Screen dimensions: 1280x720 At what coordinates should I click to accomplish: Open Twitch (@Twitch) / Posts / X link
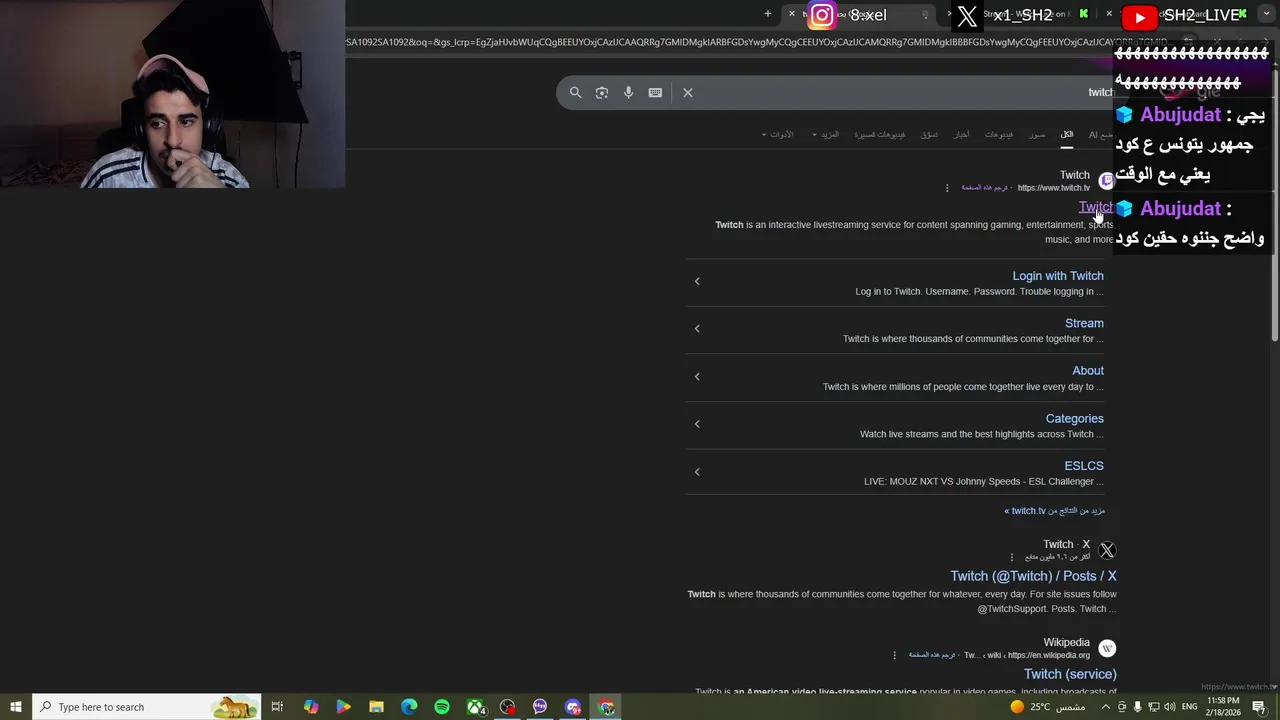click(x=1033, y=576)
